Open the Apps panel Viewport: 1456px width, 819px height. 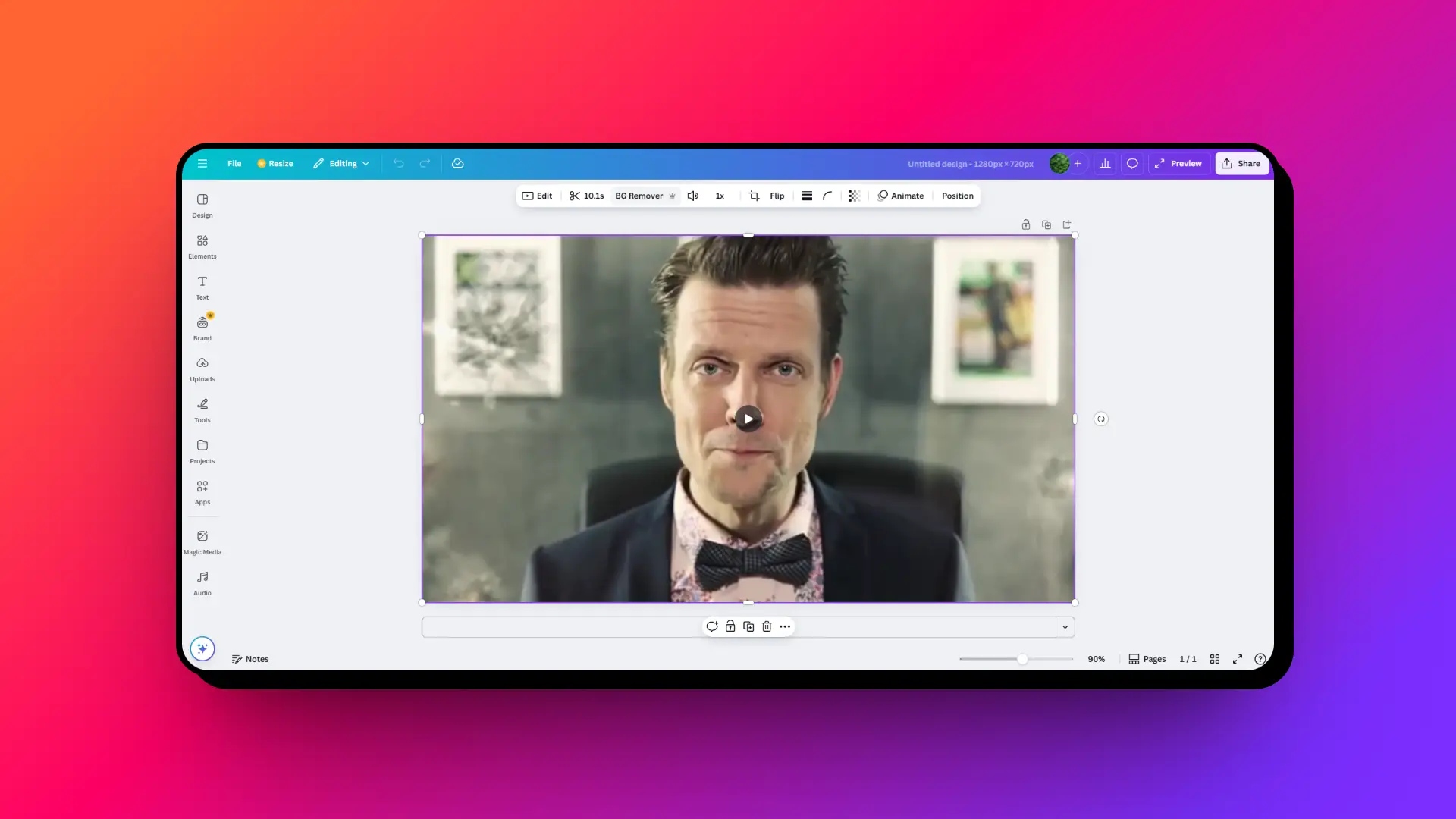click(x=202, y=492)
